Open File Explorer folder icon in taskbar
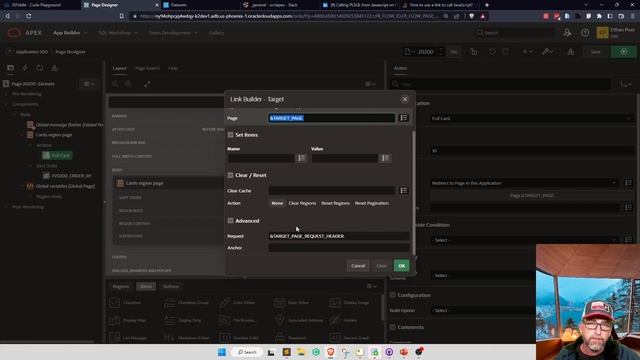The width and height of the screenshot is (640, 360). (301, 352)
